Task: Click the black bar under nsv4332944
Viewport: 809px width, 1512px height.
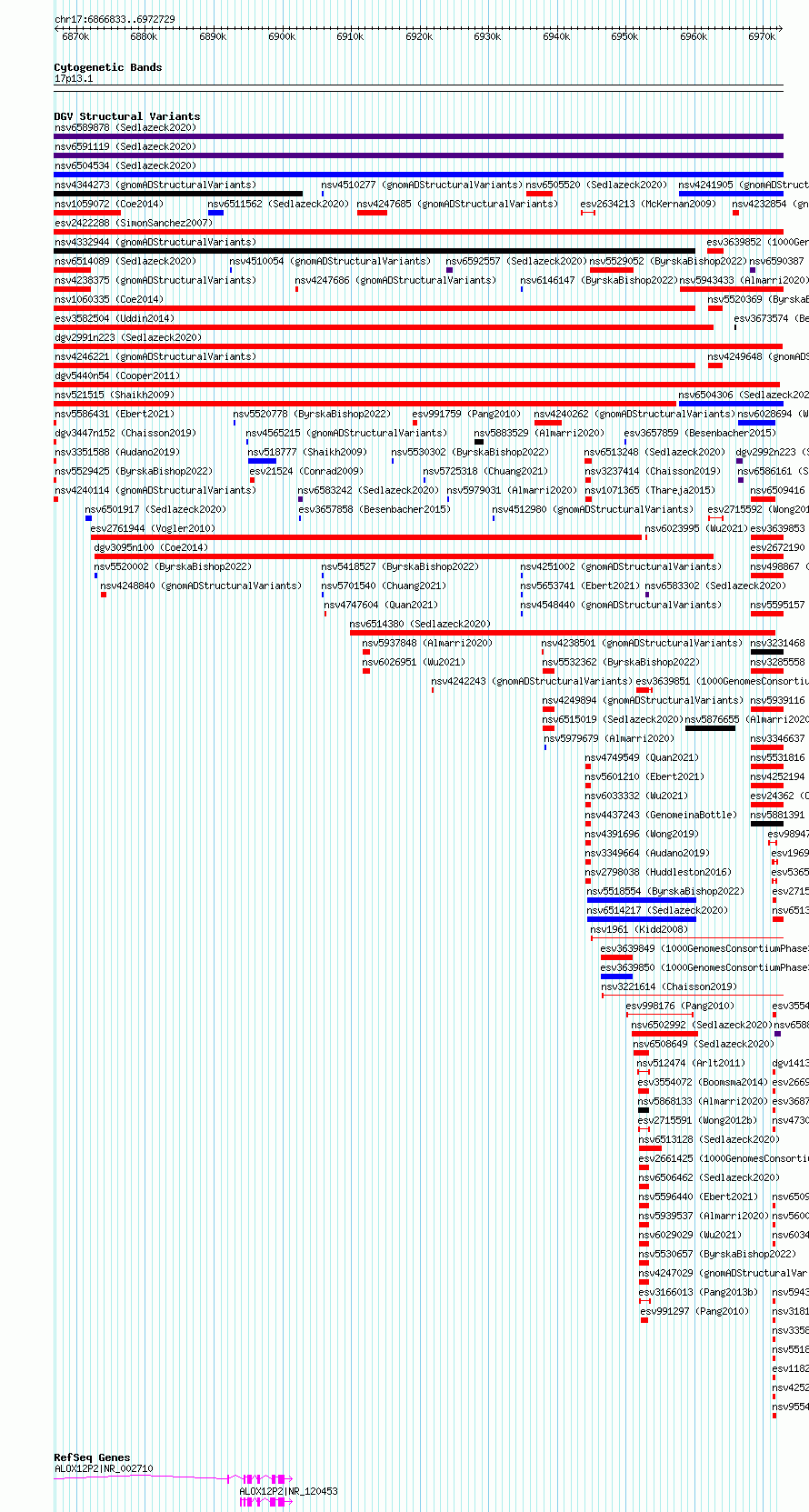Action: tap(375, 251)
